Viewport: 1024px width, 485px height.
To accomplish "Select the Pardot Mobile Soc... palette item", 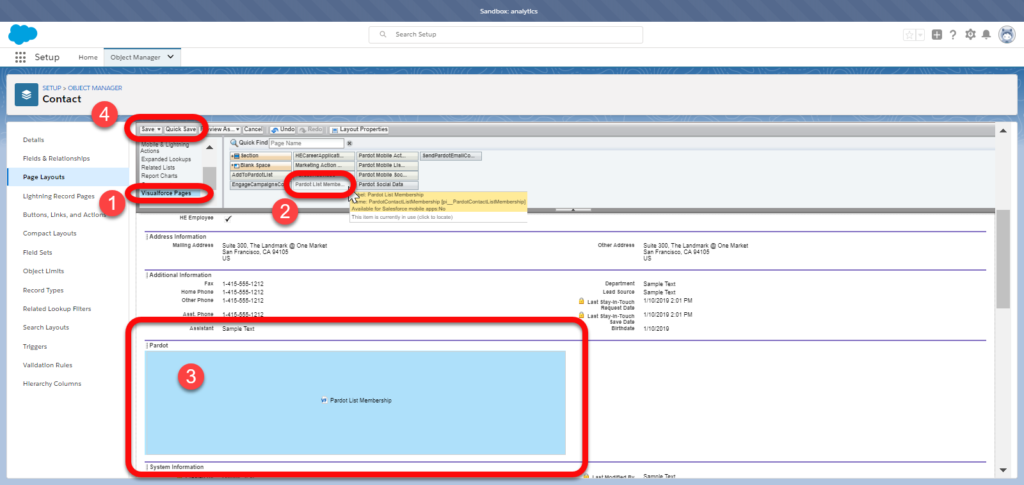I will tap(387, 176).
